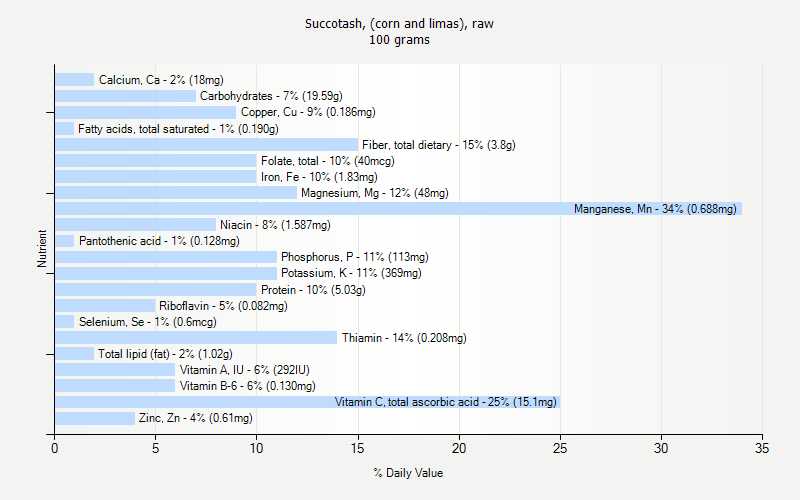800x500 pixels.
Task: Click the x-axis tick label '20'
Action: point(459,448)
